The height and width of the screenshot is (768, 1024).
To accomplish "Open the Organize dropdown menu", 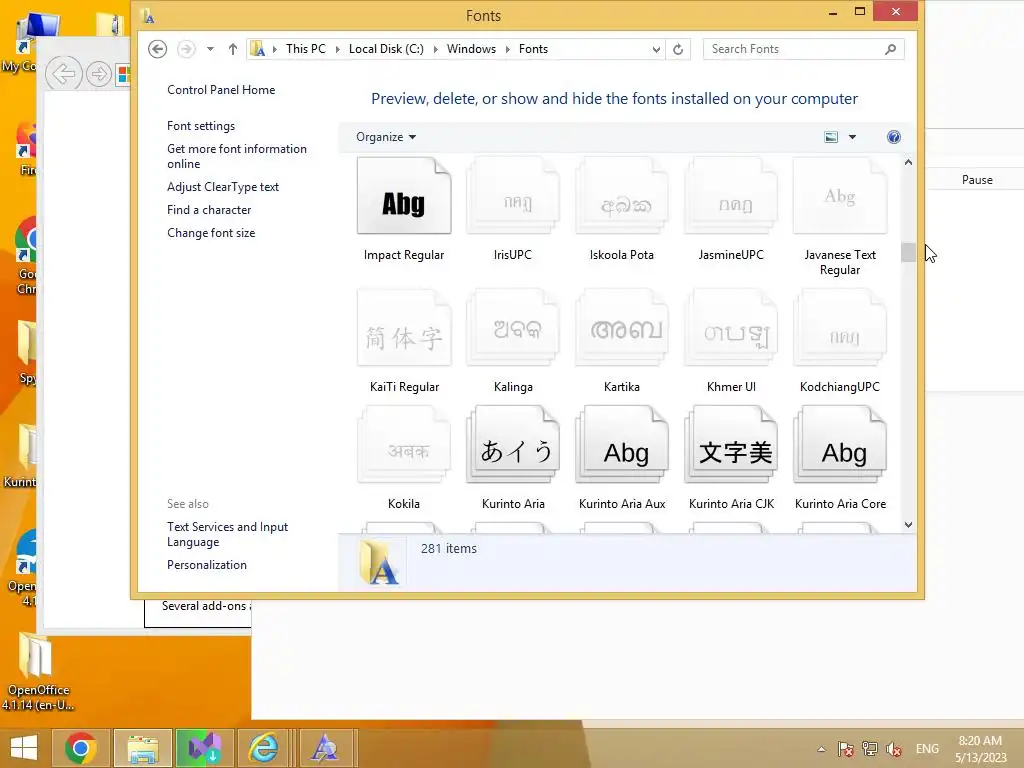I will (386, 137).
